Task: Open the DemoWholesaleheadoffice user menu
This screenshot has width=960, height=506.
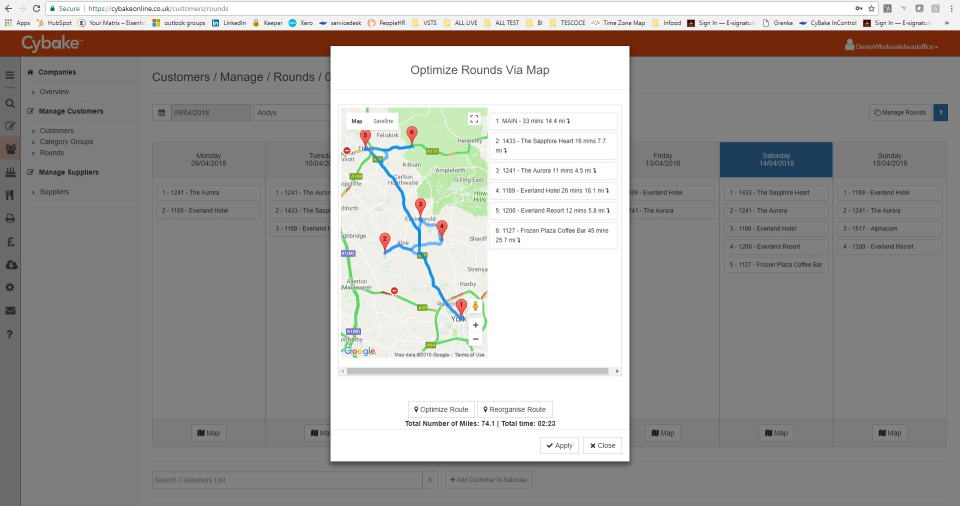Action: pyautogui.click(x=891, y=46)
